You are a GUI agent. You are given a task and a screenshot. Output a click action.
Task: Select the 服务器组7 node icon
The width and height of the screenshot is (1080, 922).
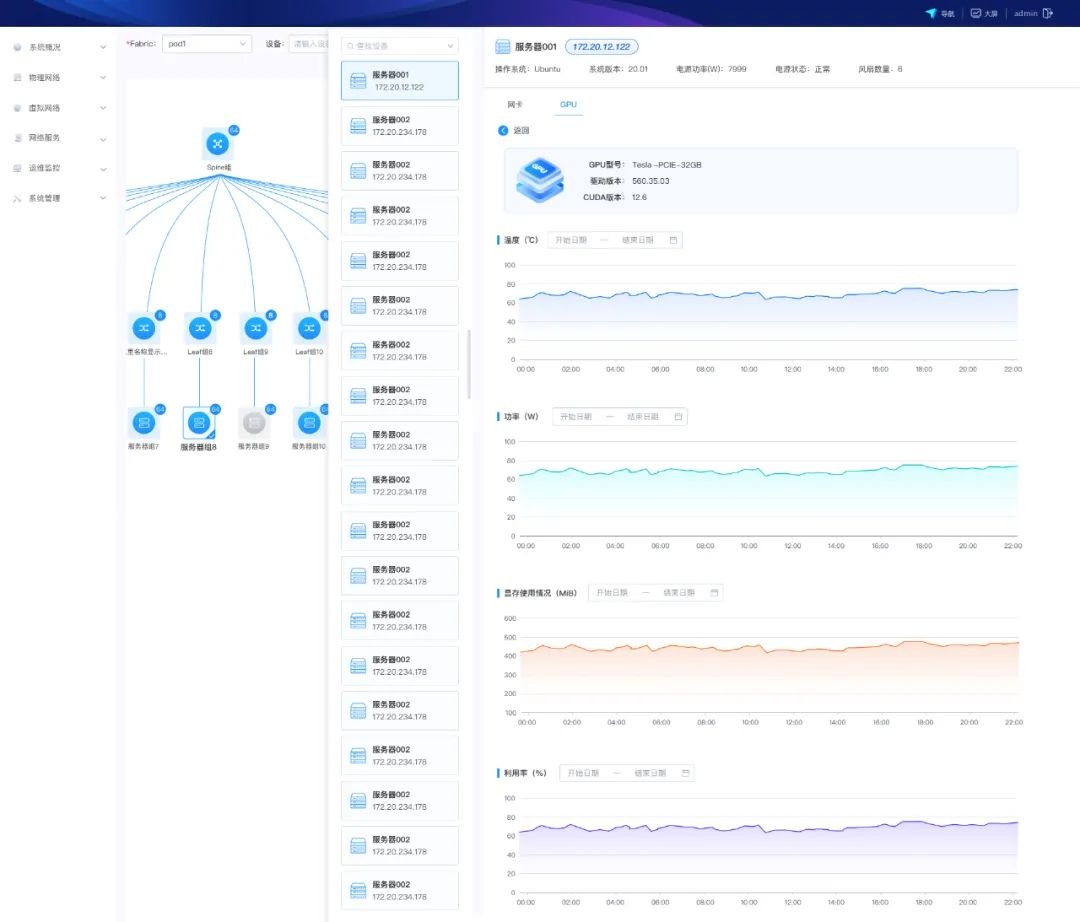(144, 423)
